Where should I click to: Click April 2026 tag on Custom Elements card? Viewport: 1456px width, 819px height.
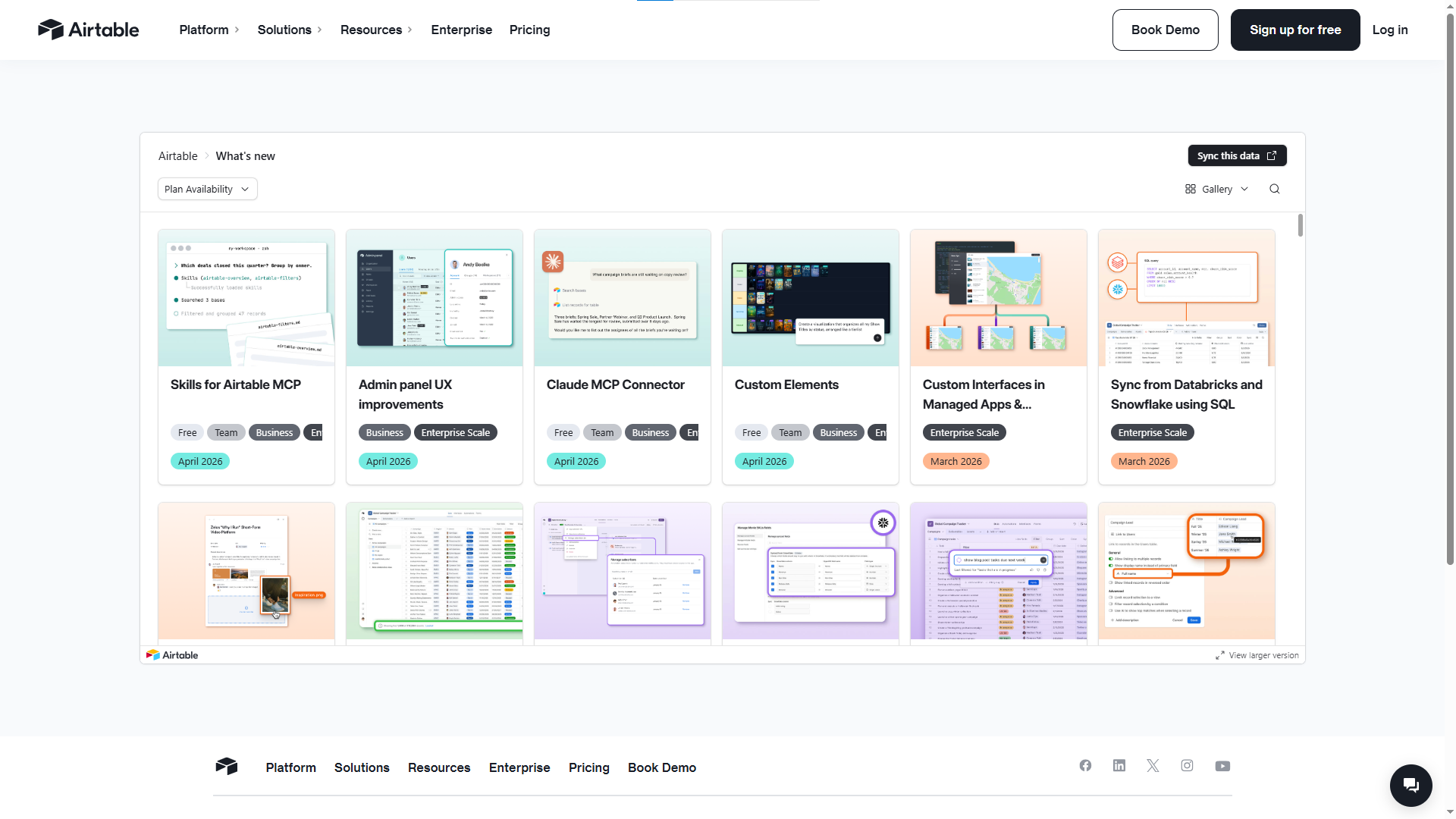tap(764, 461)
